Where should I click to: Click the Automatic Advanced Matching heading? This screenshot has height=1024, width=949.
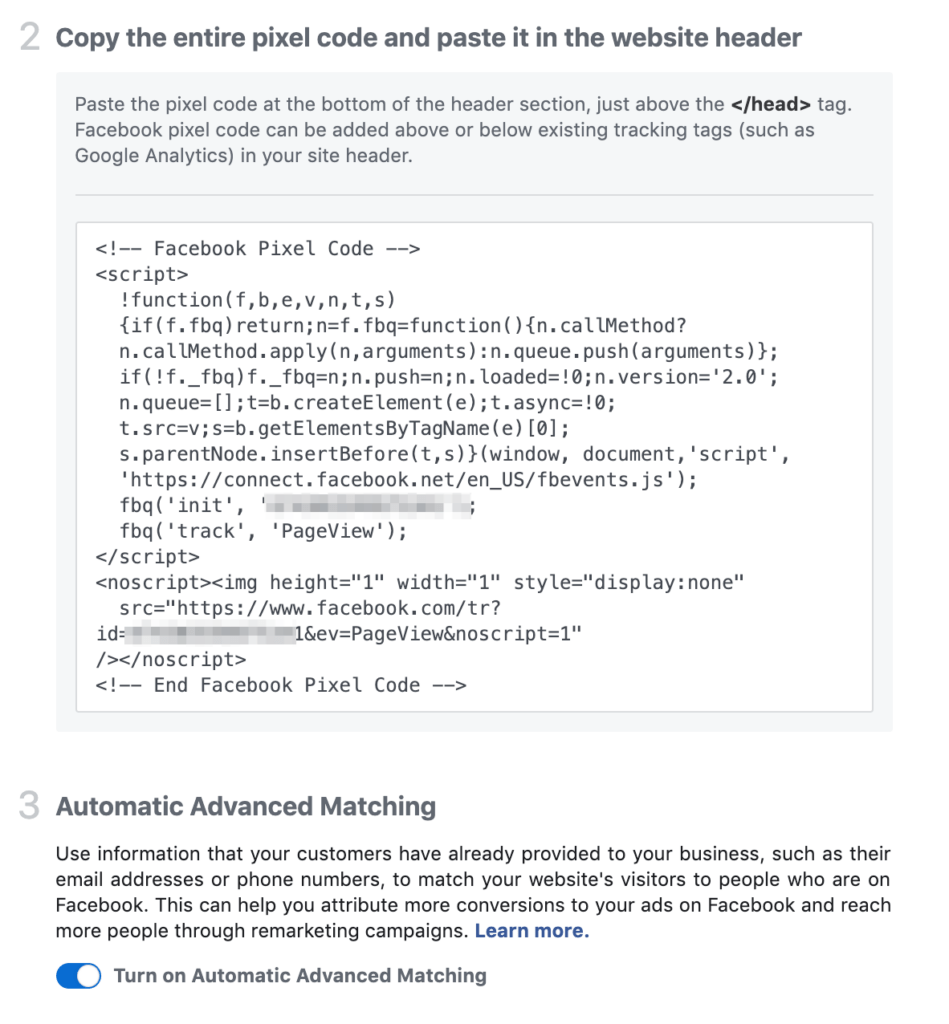[246, 807]
